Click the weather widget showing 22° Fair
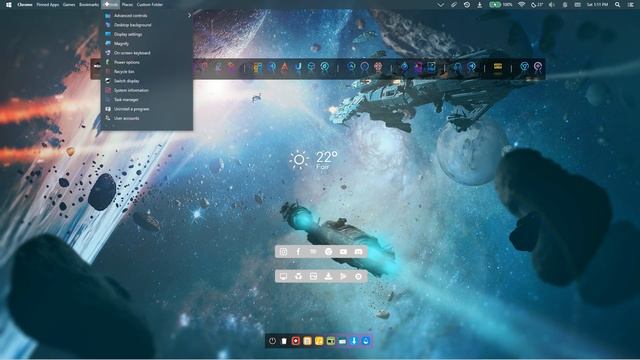 (313, 160)
